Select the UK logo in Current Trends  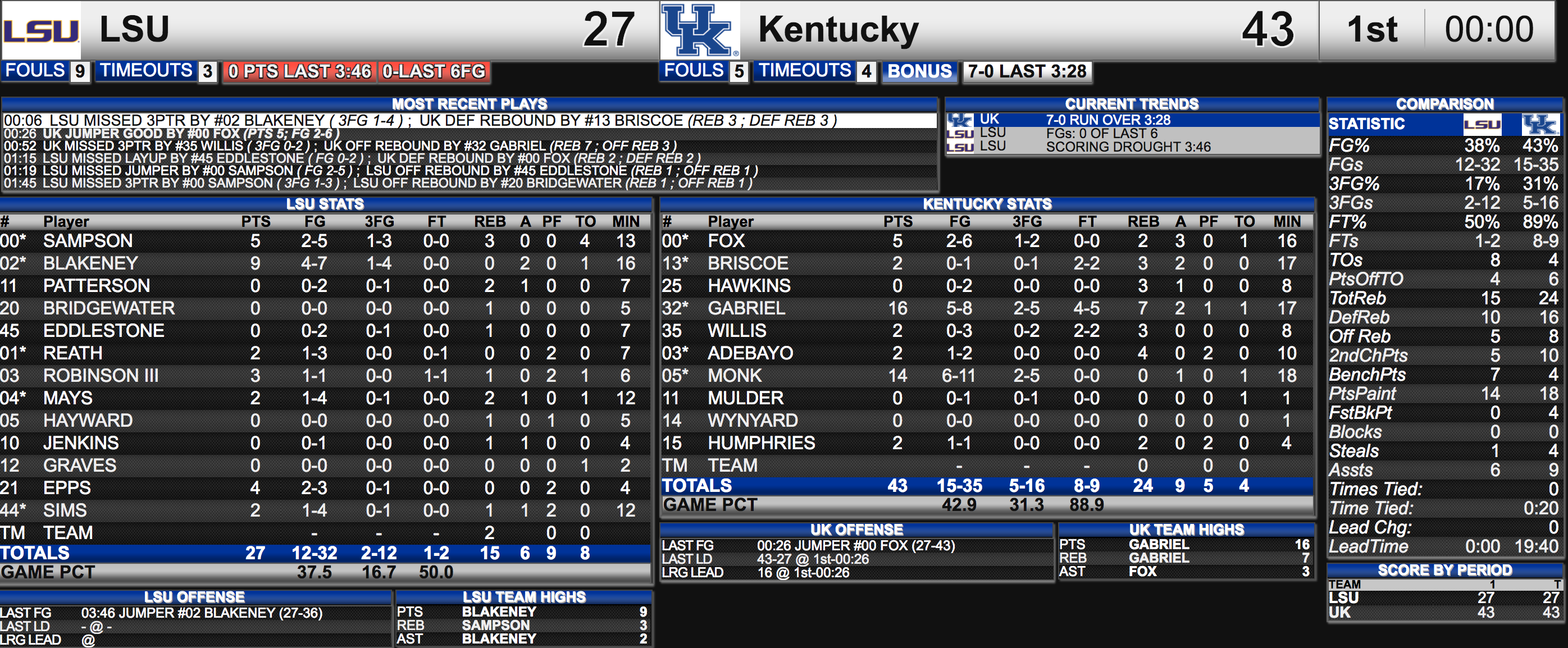pos(960,120)
